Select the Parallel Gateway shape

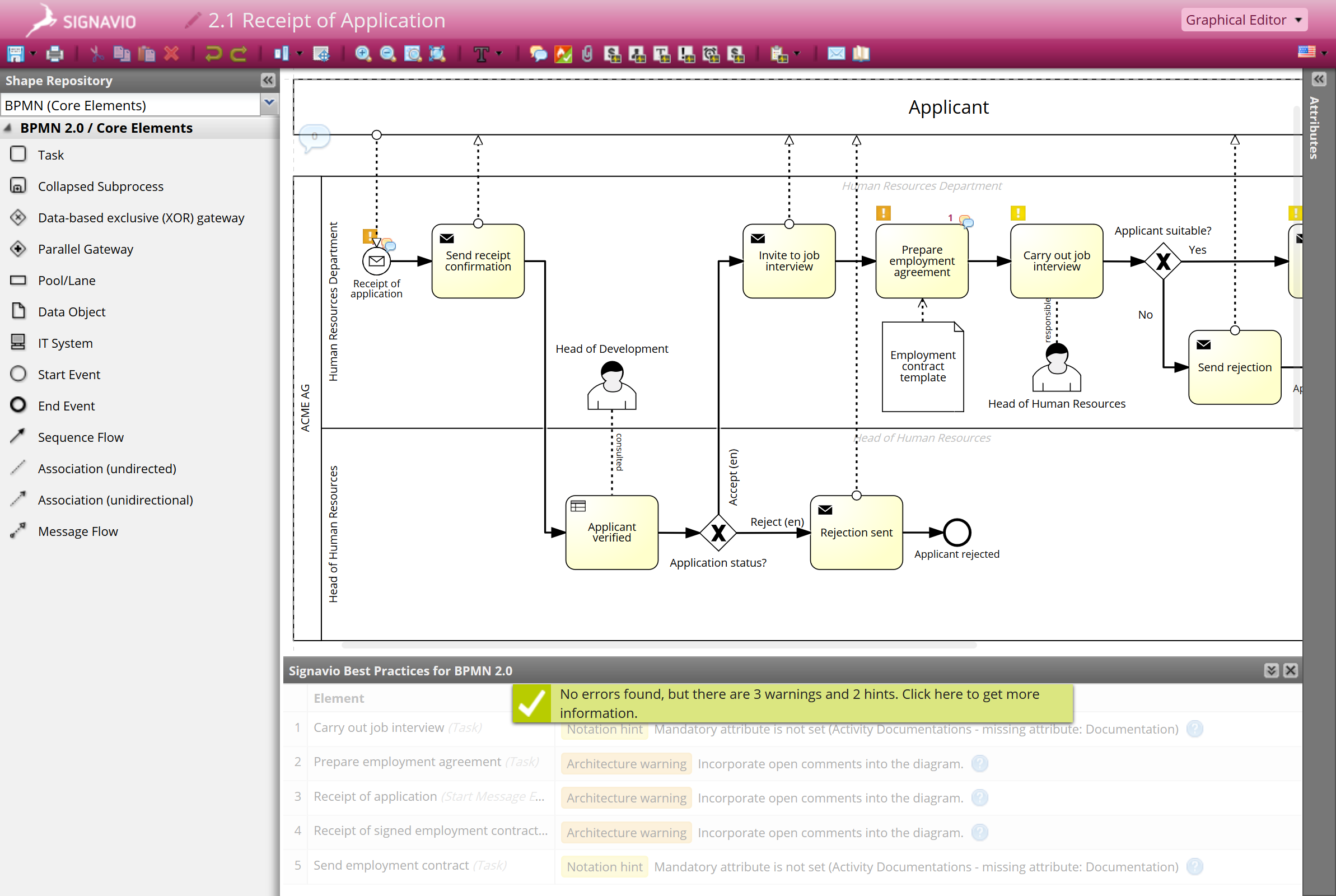click(x=86, y=249)
